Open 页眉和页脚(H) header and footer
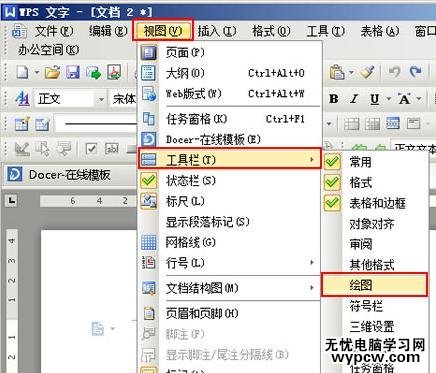436x373 pixels. (x=230, y=313)
